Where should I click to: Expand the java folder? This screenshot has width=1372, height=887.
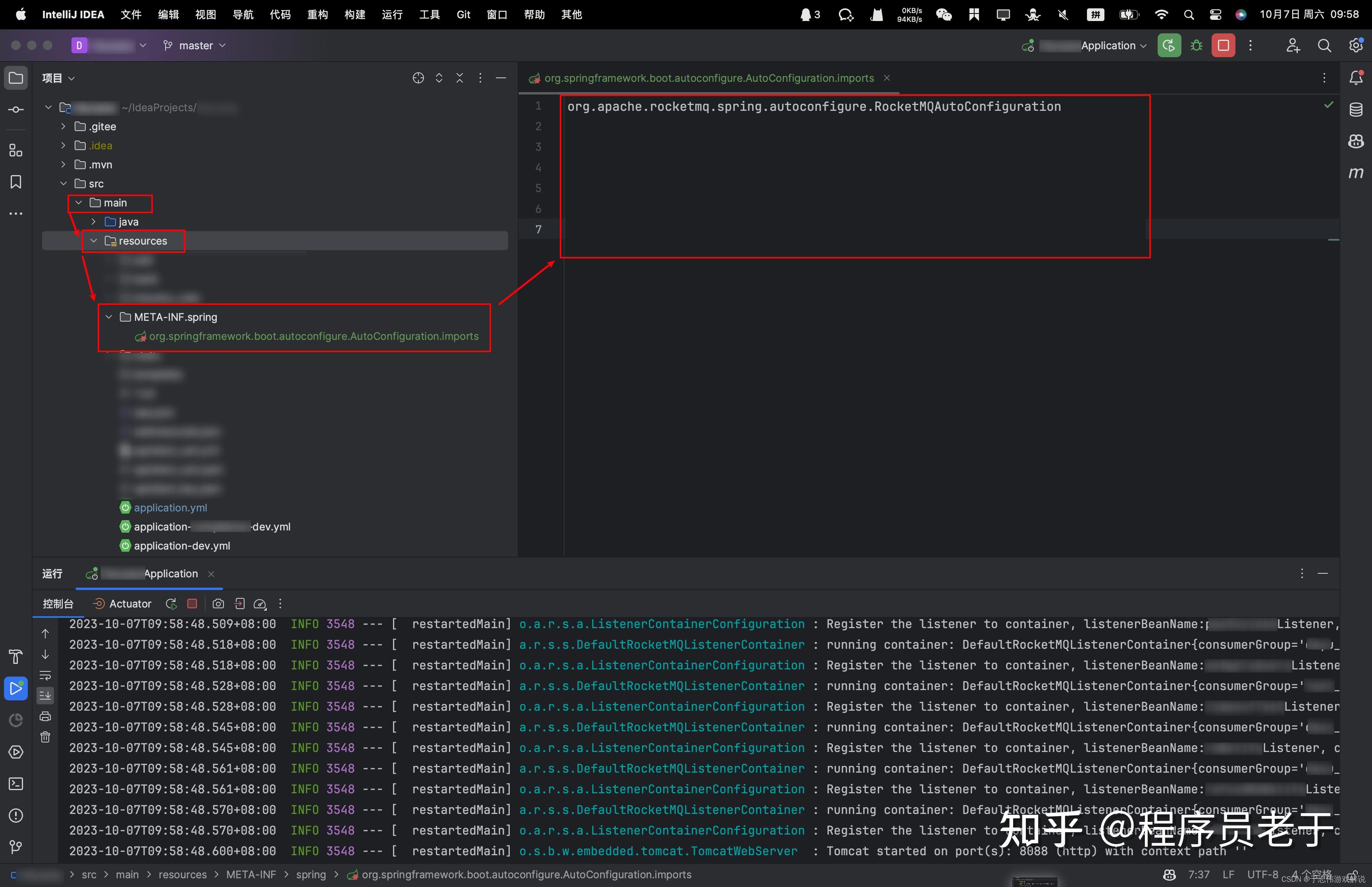point(93,222)
